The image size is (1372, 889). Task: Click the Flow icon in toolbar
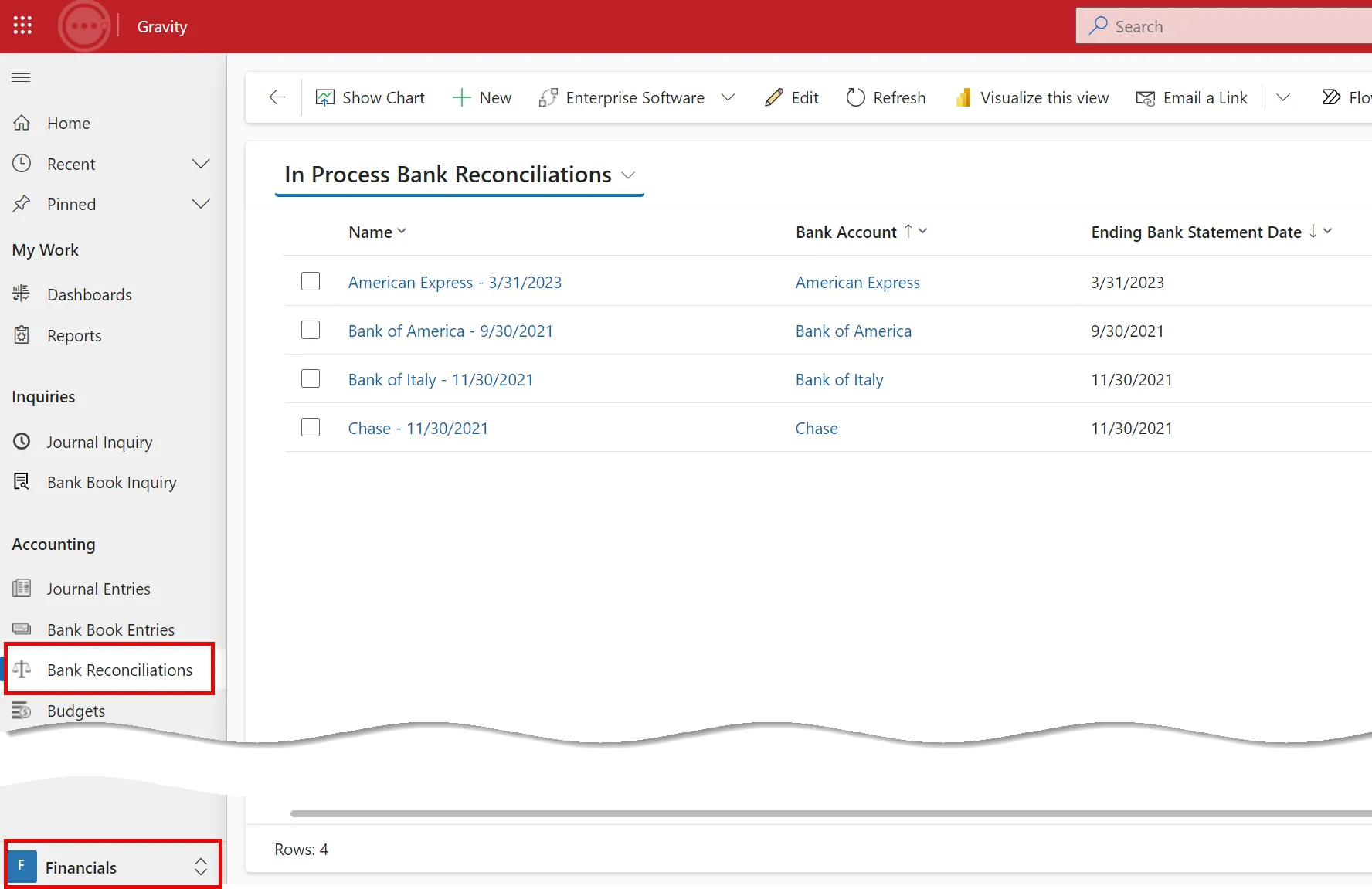tap(1331, 97)
